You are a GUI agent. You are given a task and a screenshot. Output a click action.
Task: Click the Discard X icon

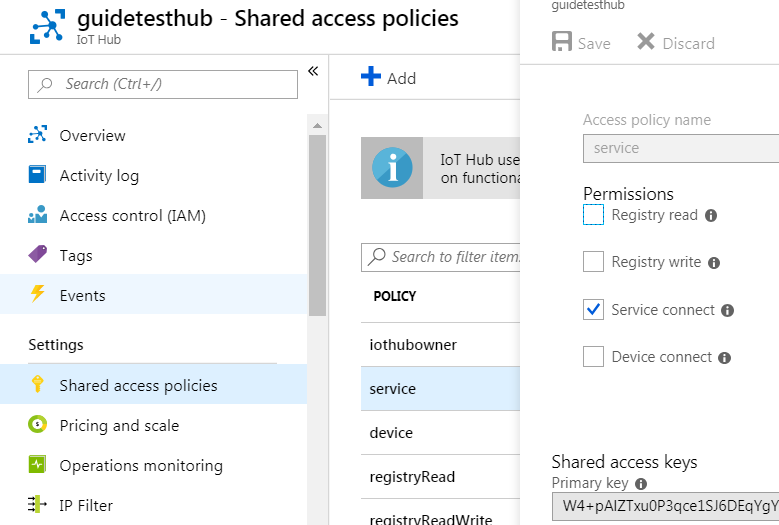[x=646, y=41]
